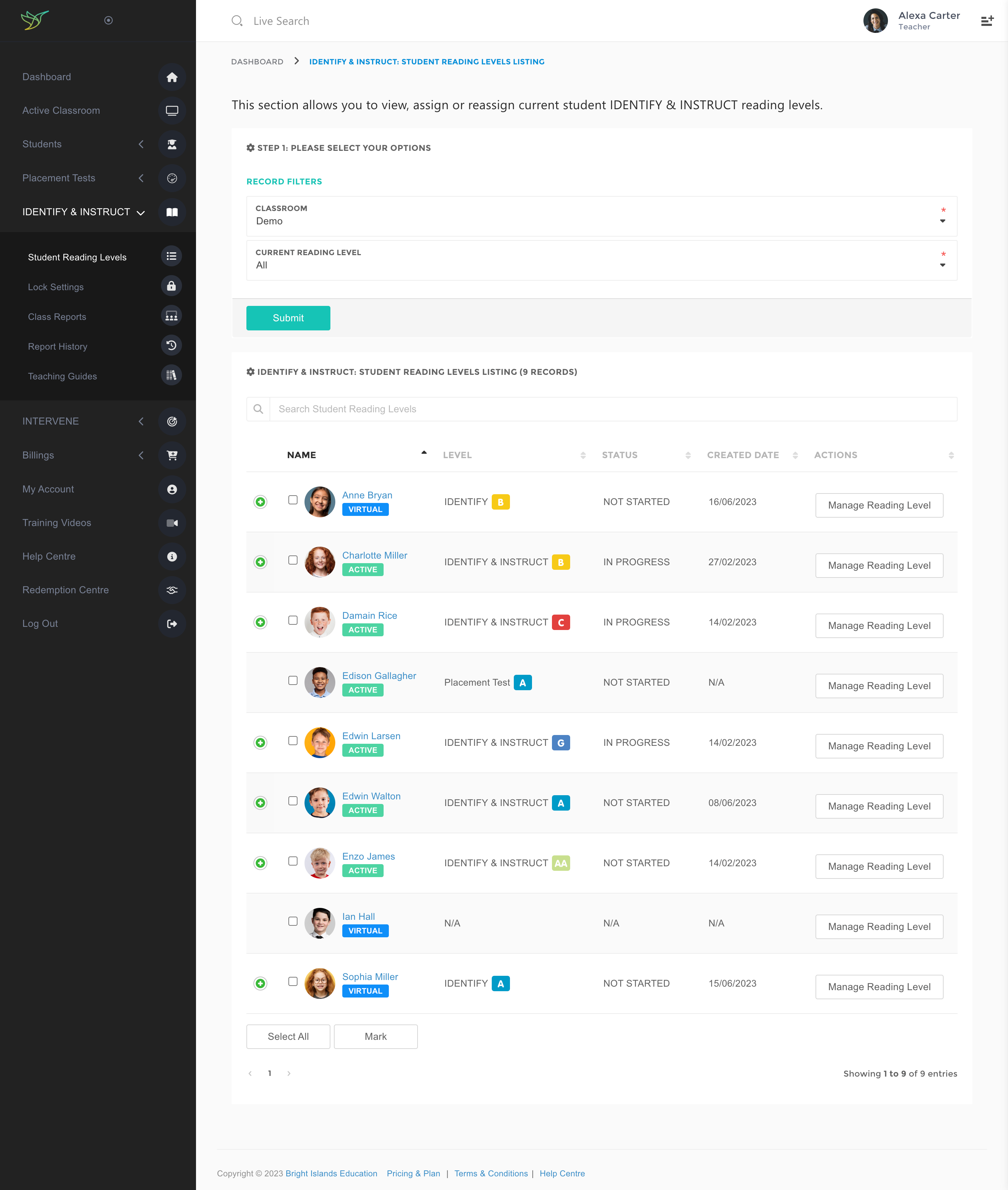Viewport: 1008px width, 1190px height.
Task: Select Edison Gallagher's row checkbox
Action: click(x=293, y=680)
